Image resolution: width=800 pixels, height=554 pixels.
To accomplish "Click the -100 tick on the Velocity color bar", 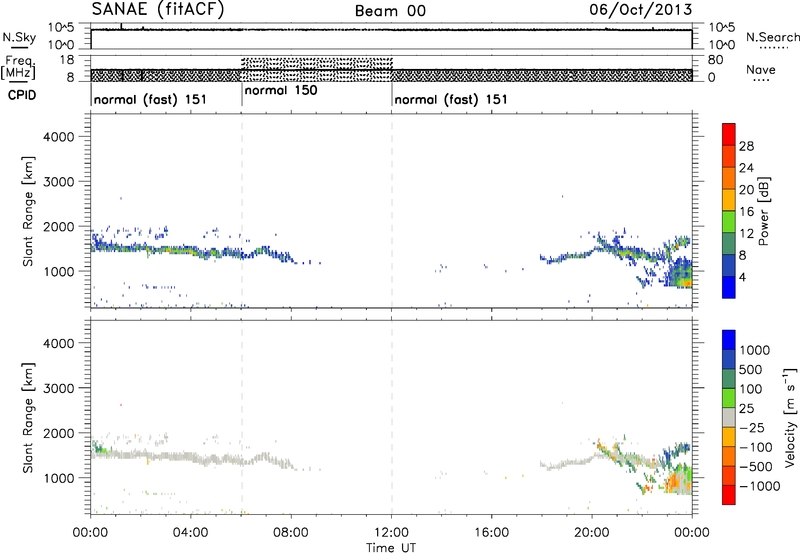I will click(756, 447).
